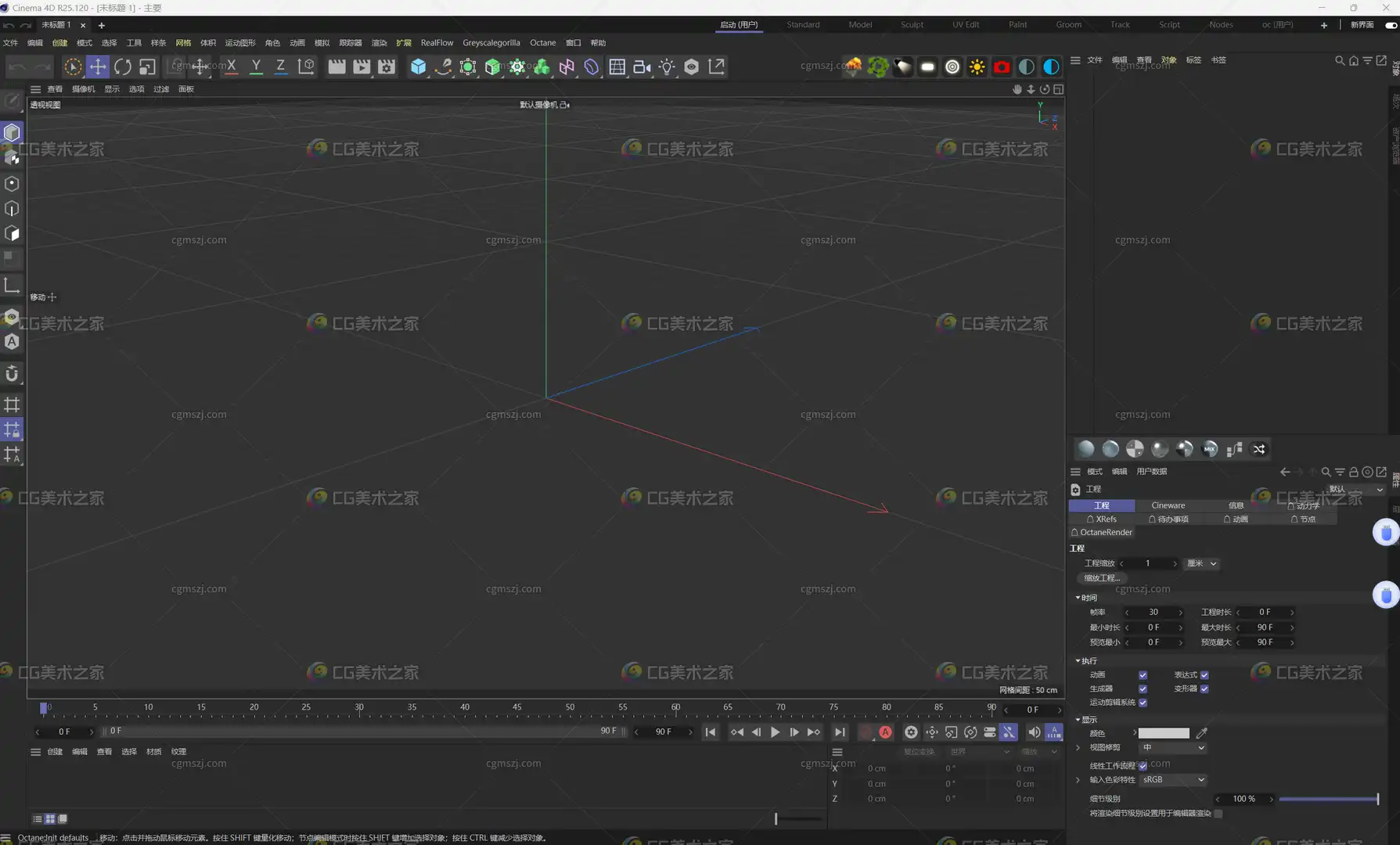Open the 默认 preset dropdown
The width and height of the screenshot is (1400, 845).
pyautogui.click(x=1355, y=489)
